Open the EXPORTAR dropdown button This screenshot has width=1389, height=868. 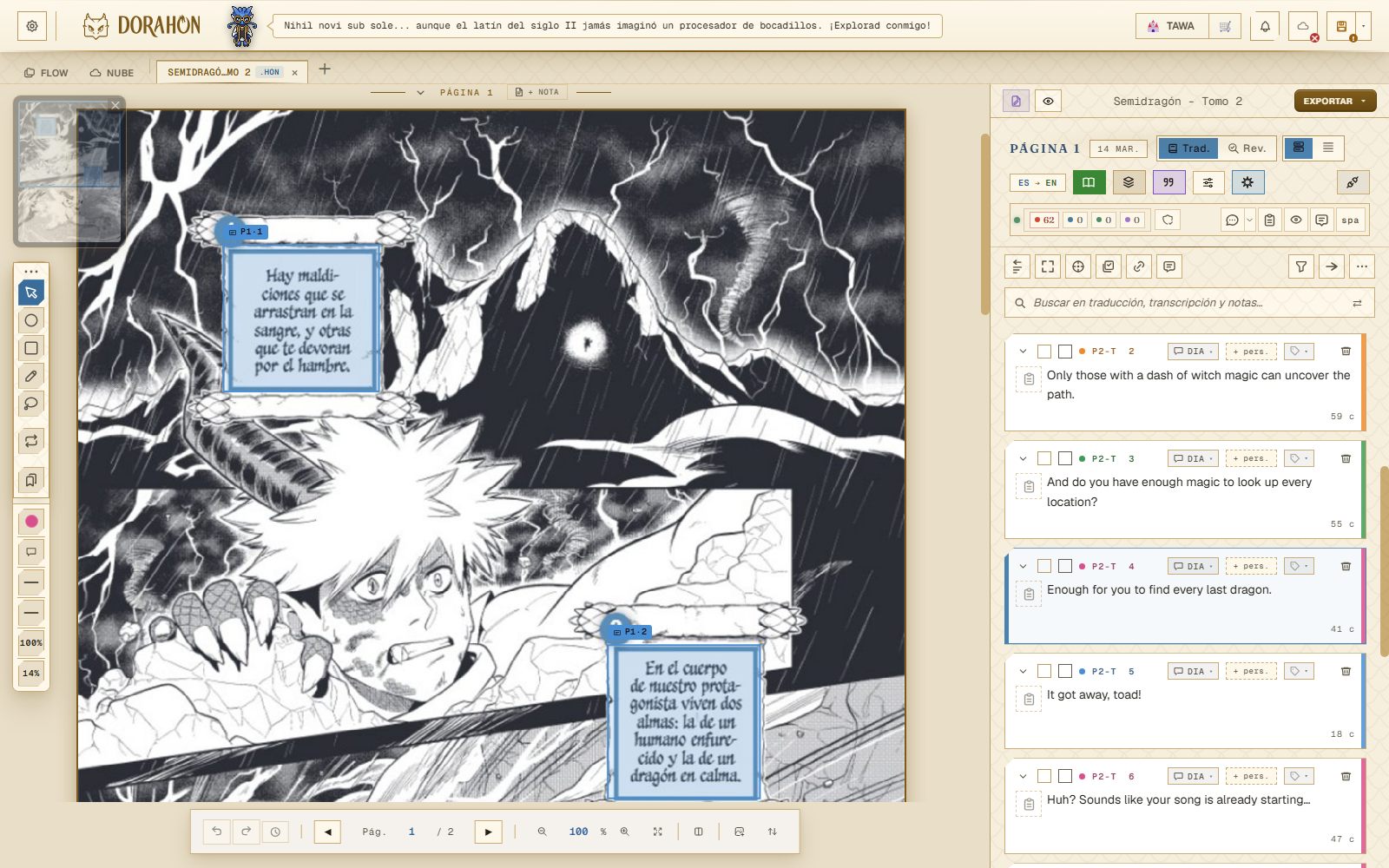pos(1335,102)
